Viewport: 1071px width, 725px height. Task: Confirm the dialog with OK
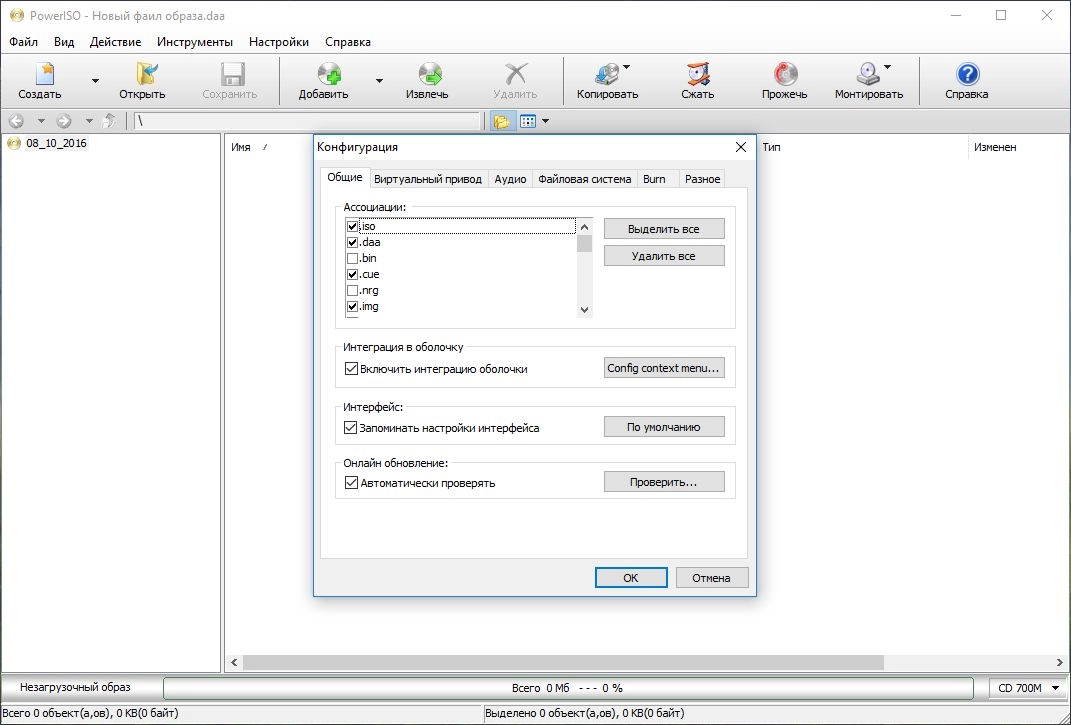630,577
